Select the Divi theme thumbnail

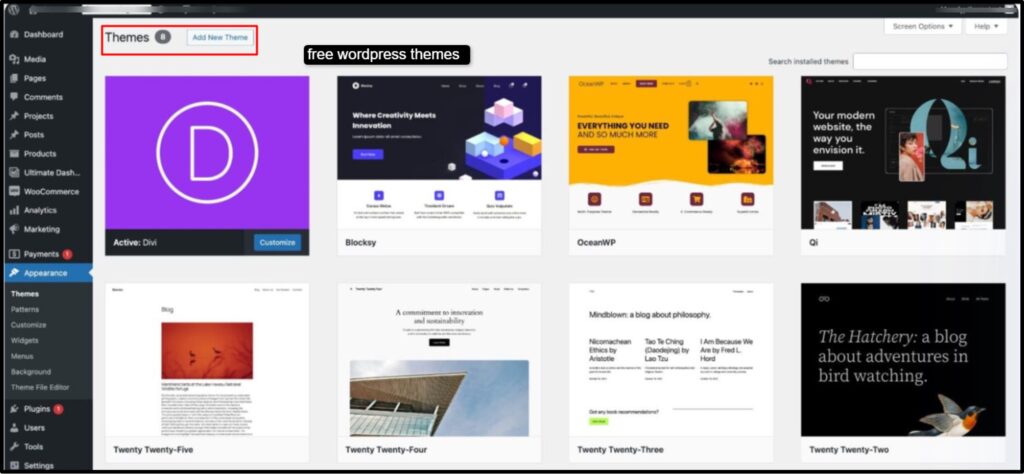pos(207,153)
